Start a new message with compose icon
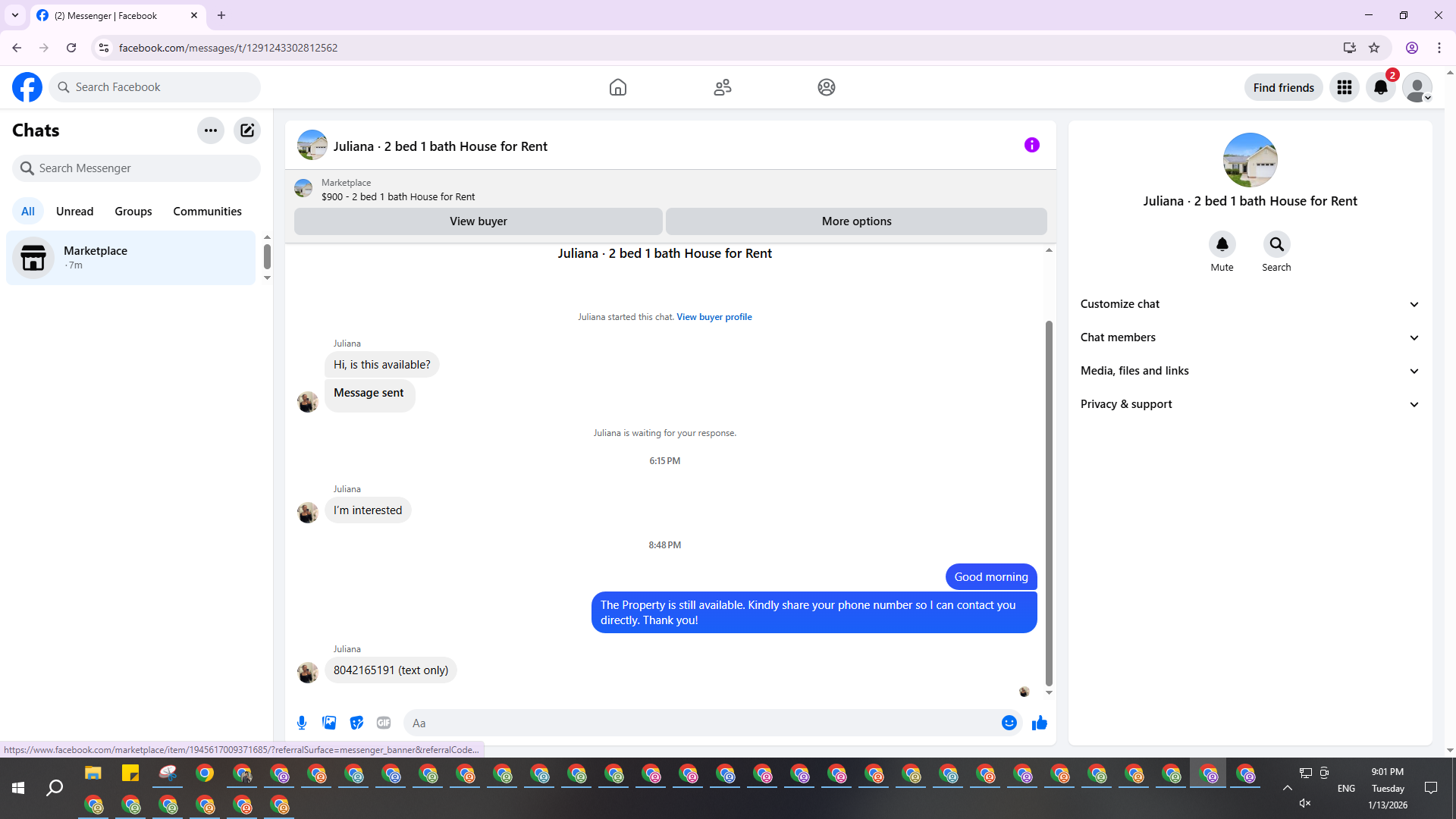The image size is (1456, 819). (x=247, y=130)
